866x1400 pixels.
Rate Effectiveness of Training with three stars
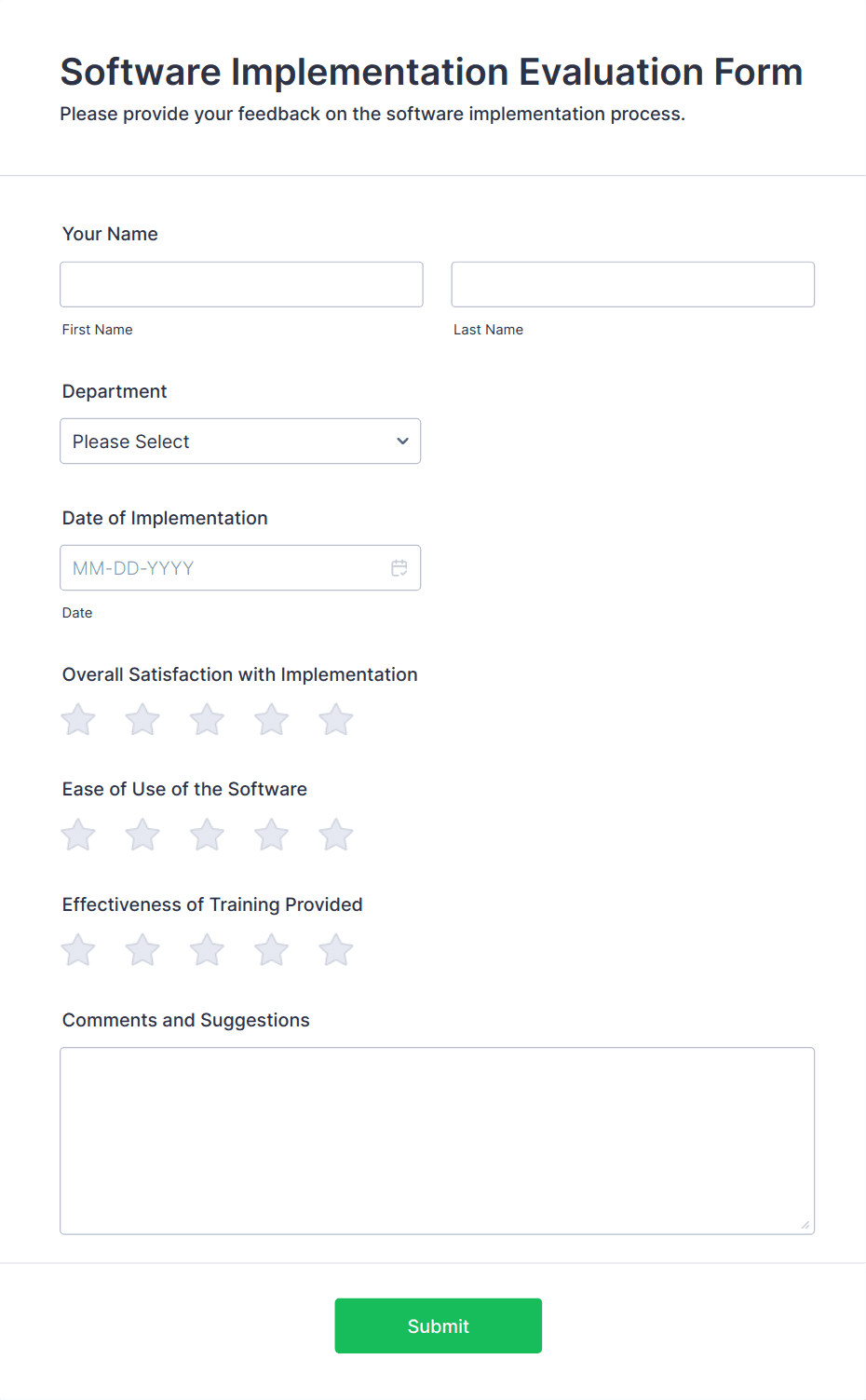click(x=207, y=950)
